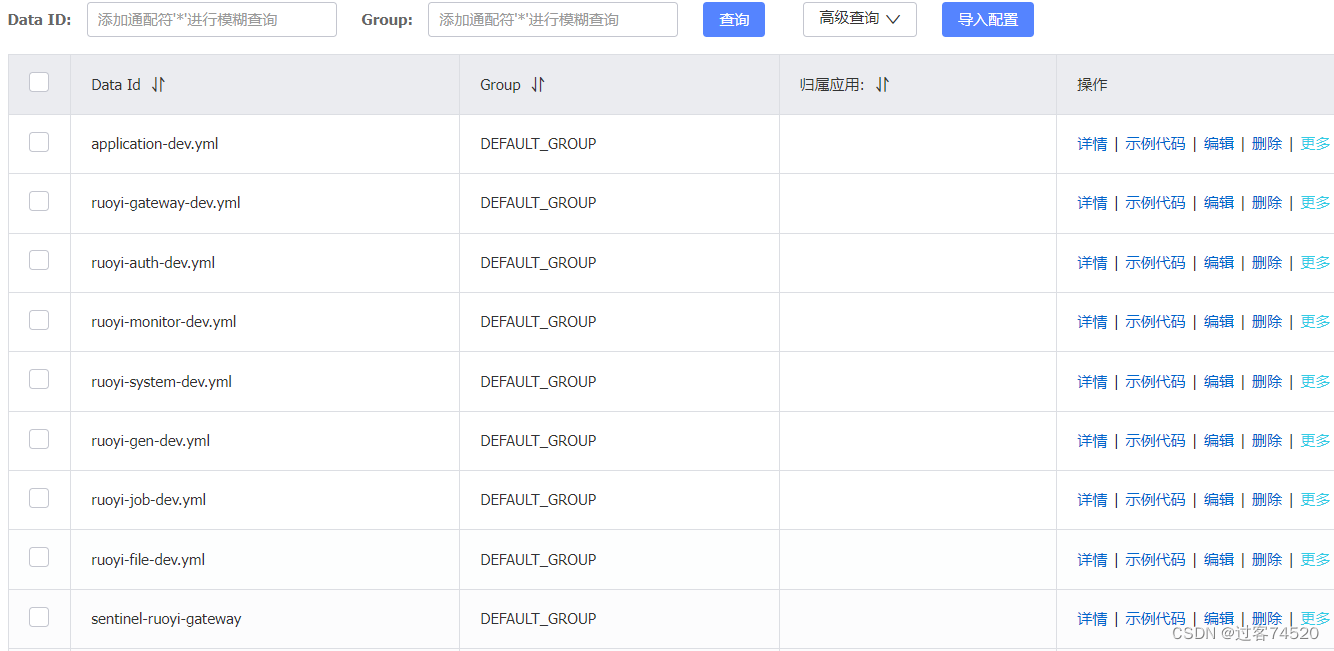Sort by 归属应用 column icon
1334x651 pixels.
[882, 85]
